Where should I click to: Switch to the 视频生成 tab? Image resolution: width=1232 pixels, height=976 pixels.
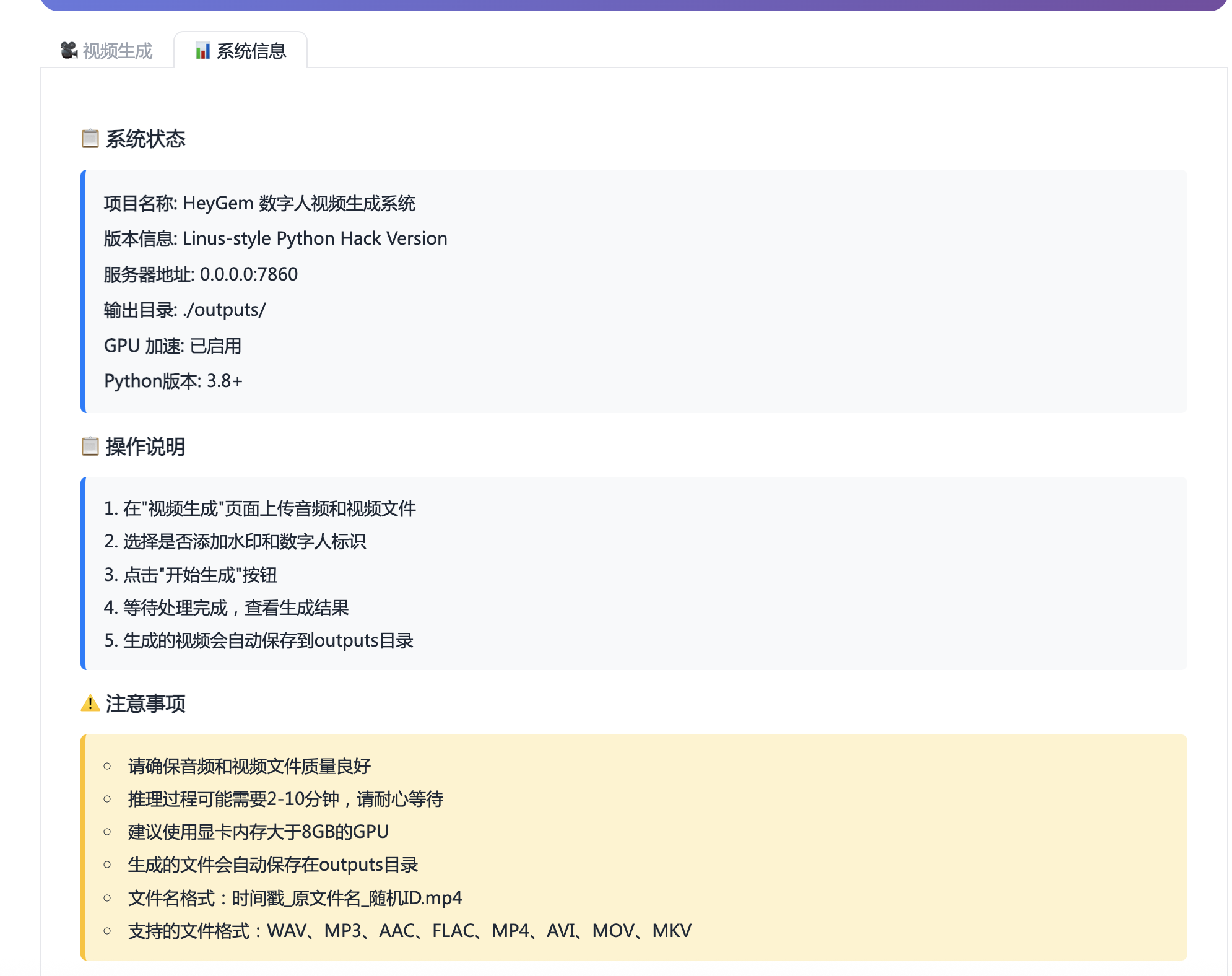click(106, 51)
